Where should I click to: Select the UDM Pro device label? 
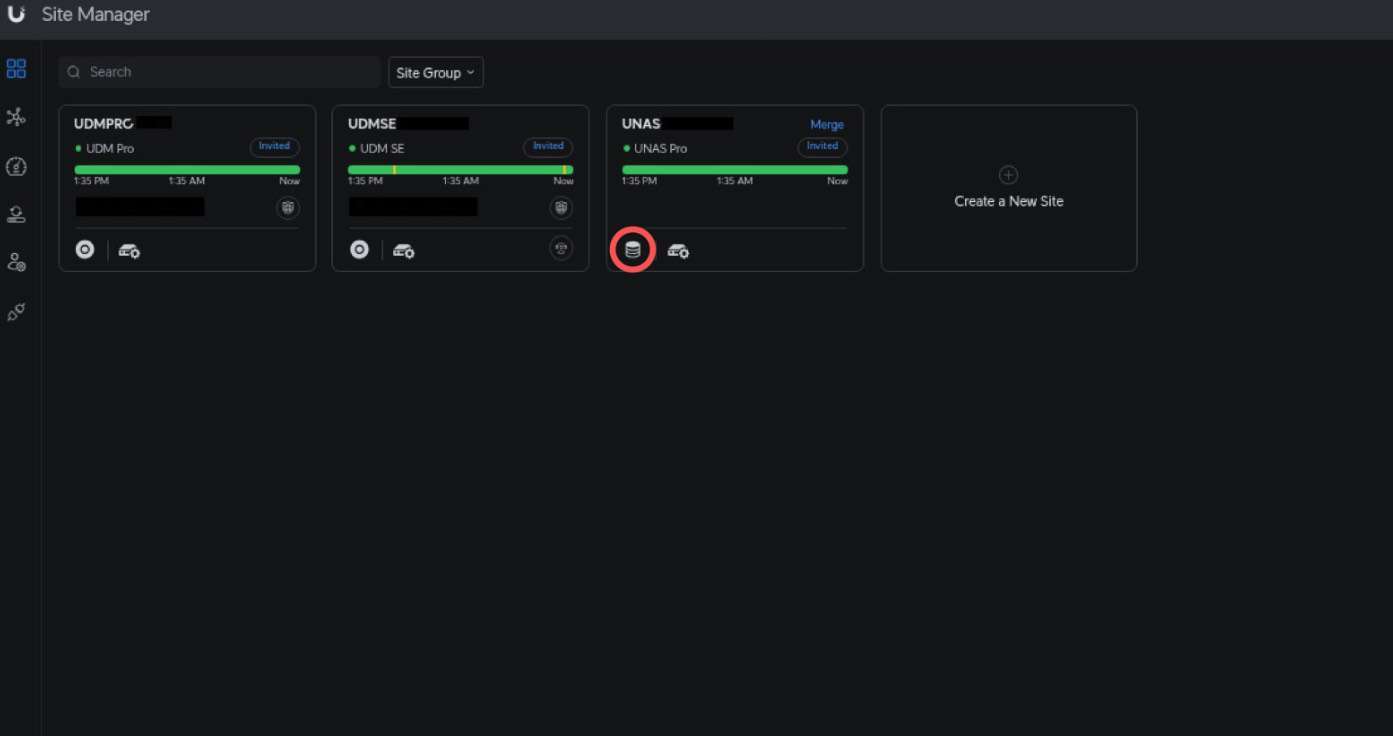pyautogui.click(x=110, y=148)
